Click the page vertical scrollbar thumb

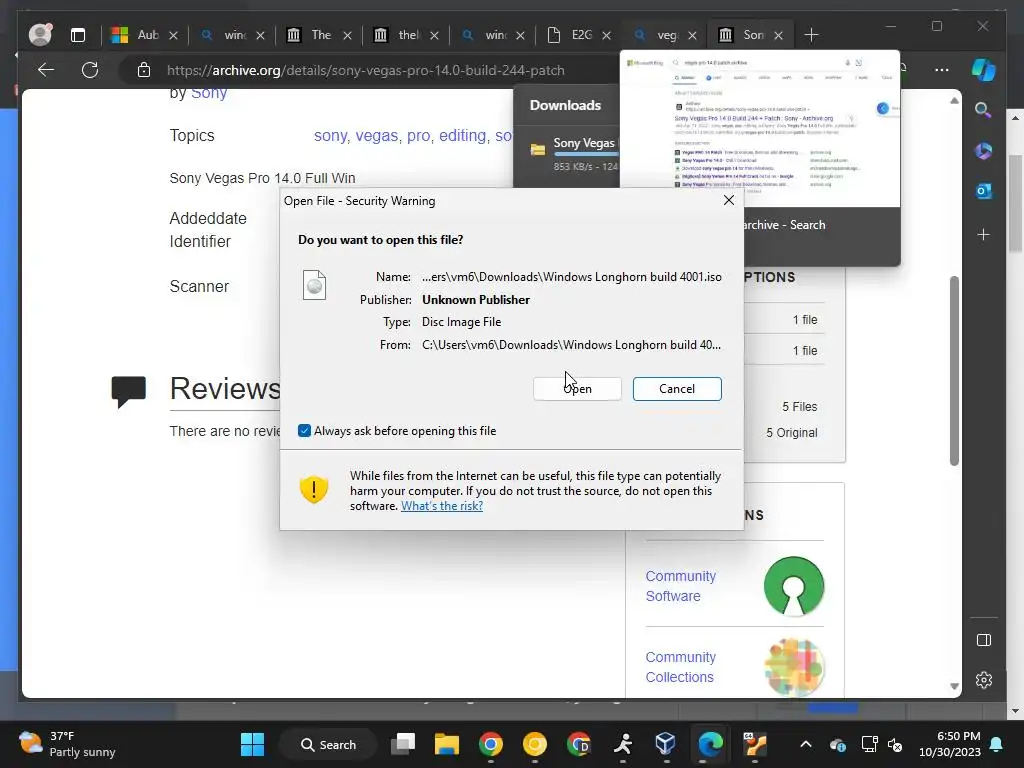point(954,370)
